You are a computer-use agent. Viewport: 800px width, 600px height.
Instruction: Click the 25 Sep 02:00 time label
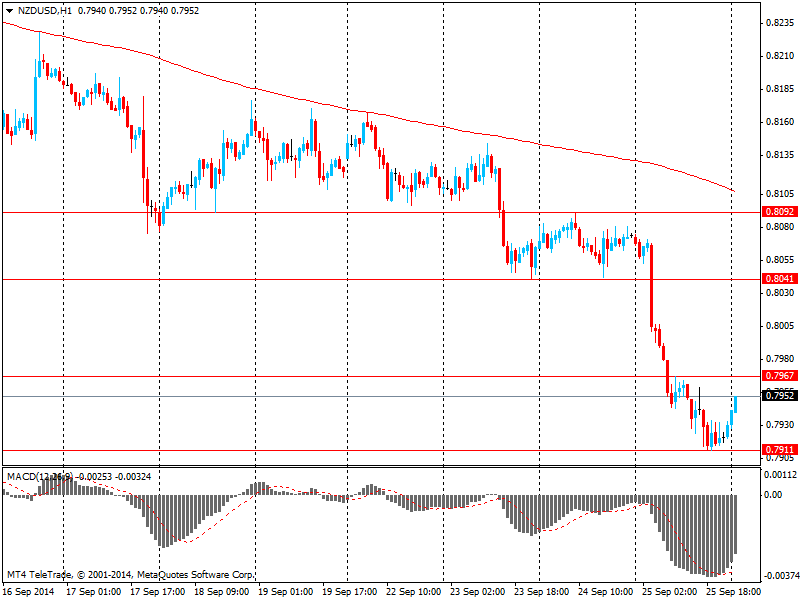tap(669, 592)
